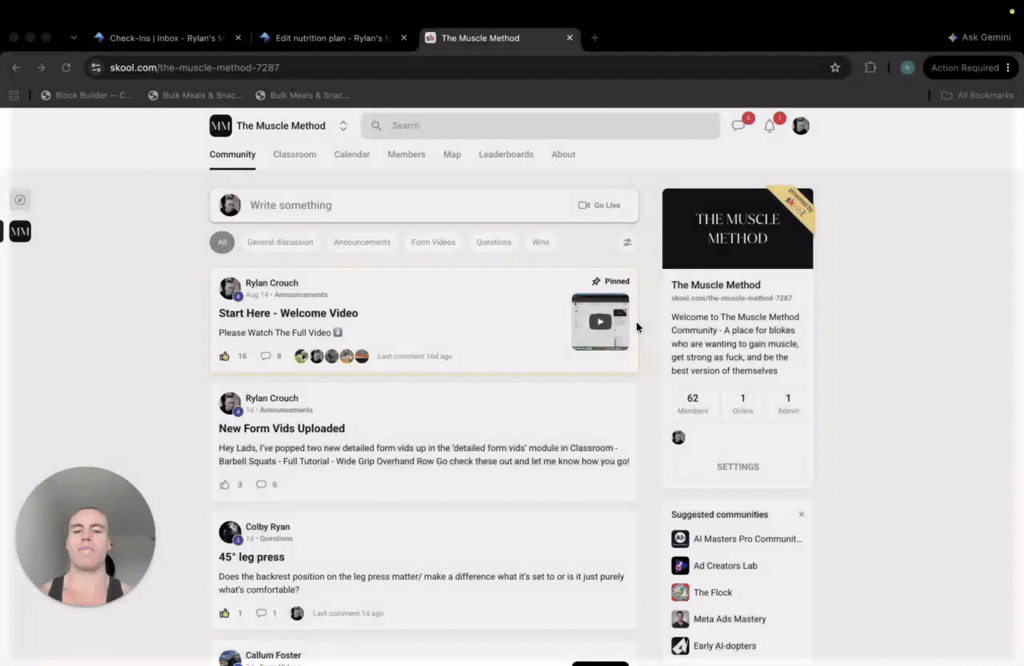Click The Muscle Method banner image
Image resolution: width=1024 pixels, height=666 pixels.
[738, 229]
